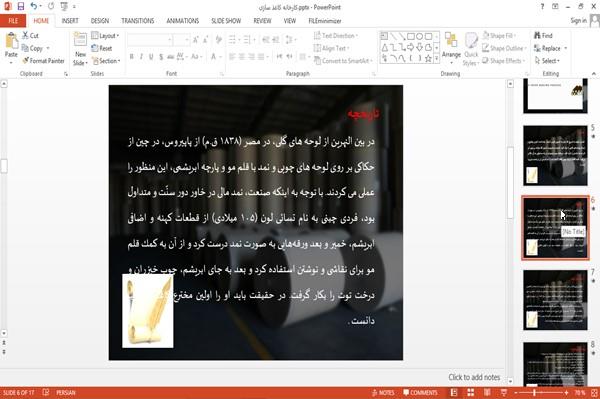The width and height of the screenshot is (600, 399).
Task: Click the Paste clipboard icon
Action: (x=11, y=41)
